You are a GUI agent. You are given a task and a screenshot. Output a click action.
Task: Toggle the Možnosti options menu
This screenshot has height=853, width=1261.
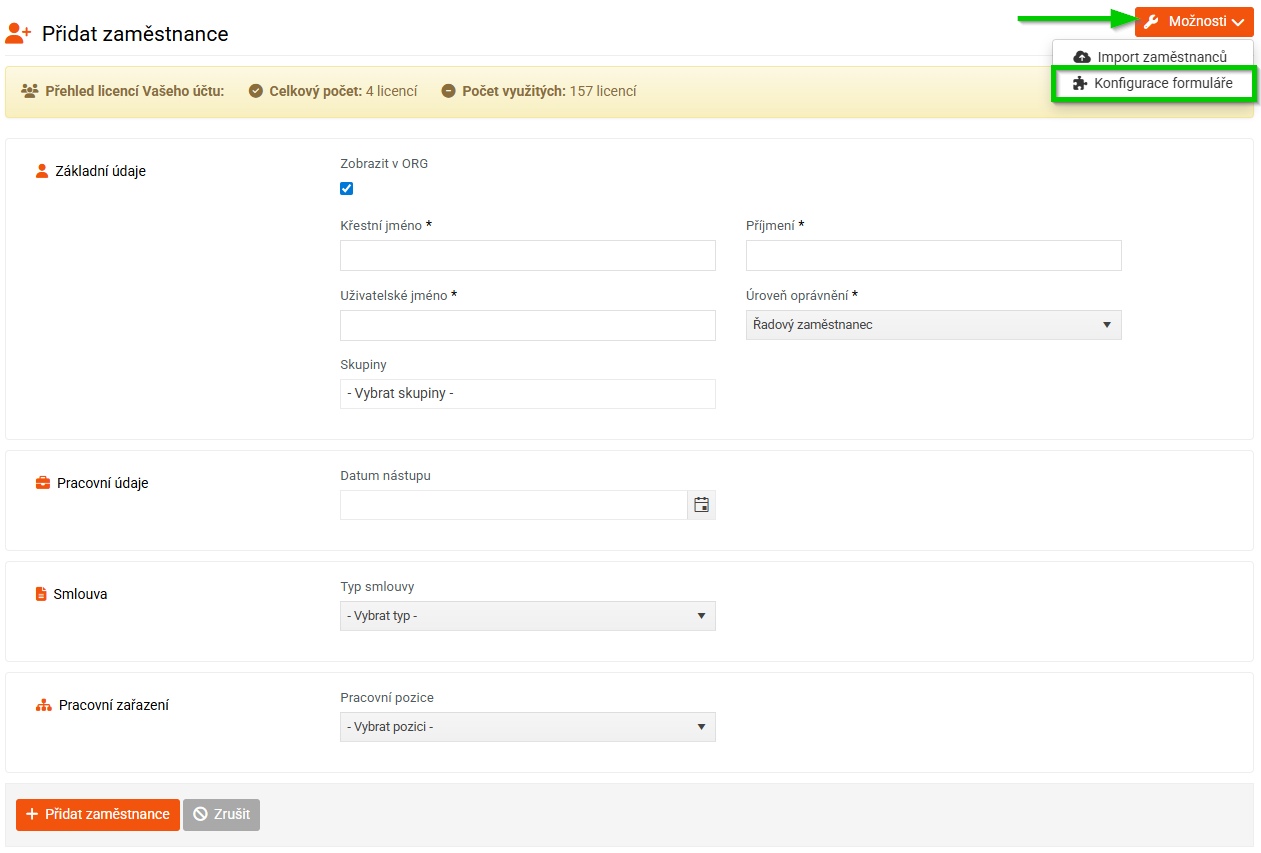[1193, 21]
